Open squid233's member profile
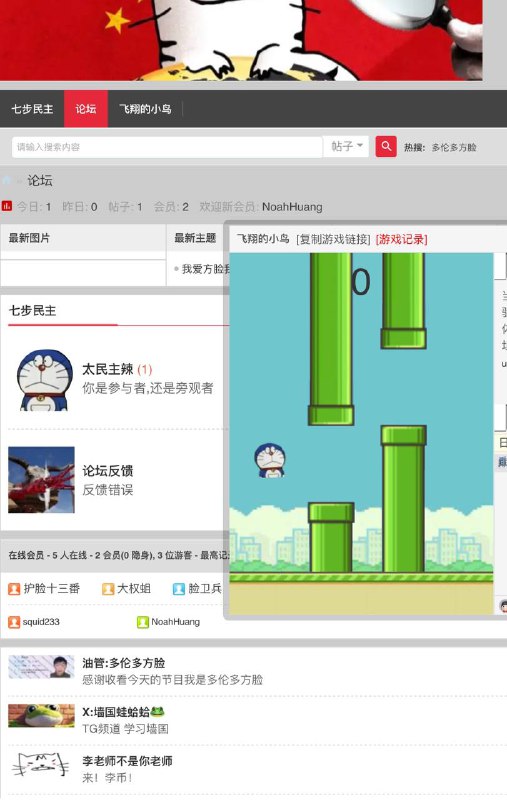Screen dimensions: 507x800 pos(41,622)
